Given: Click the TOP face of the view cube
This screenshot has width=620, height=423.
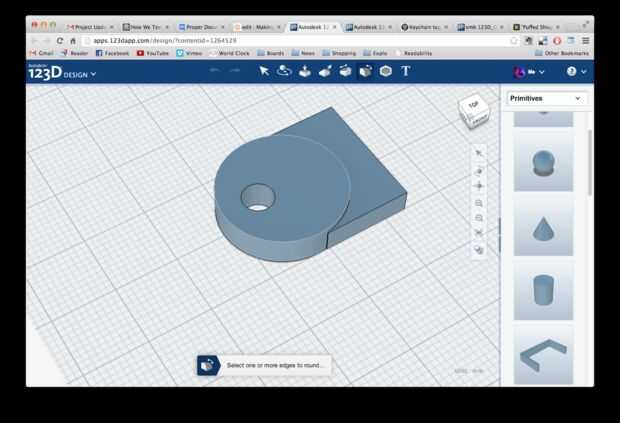Looking at the screenshot, I should point(473,105).
